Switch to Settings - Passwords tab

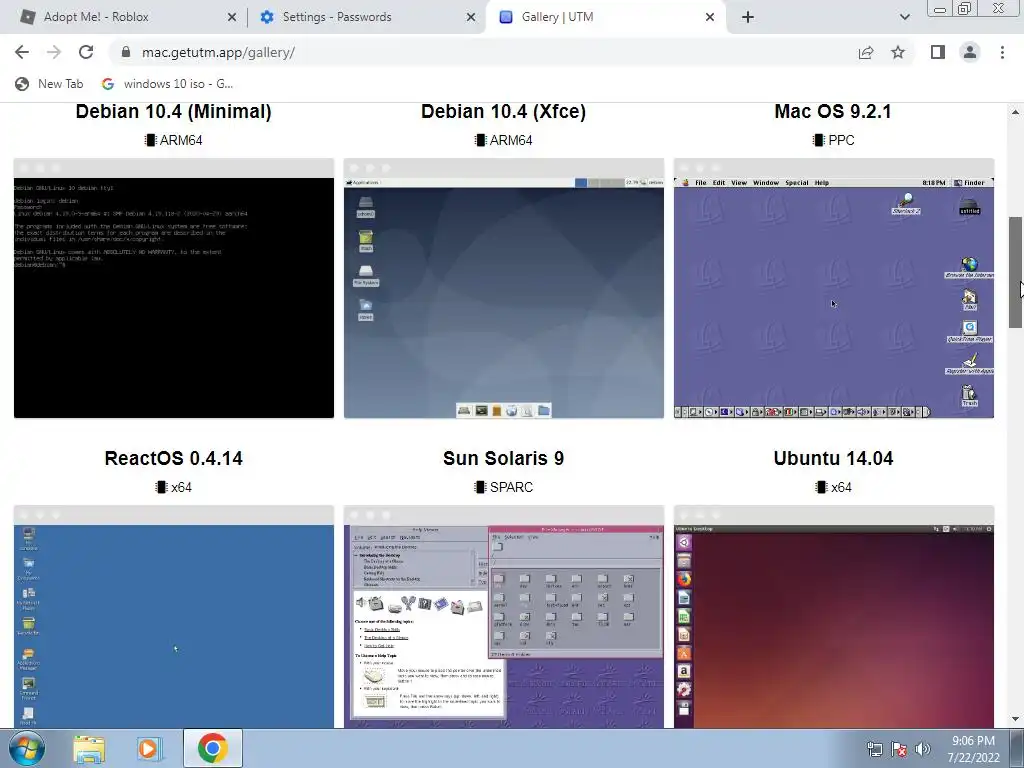click(x=368, y=17)
